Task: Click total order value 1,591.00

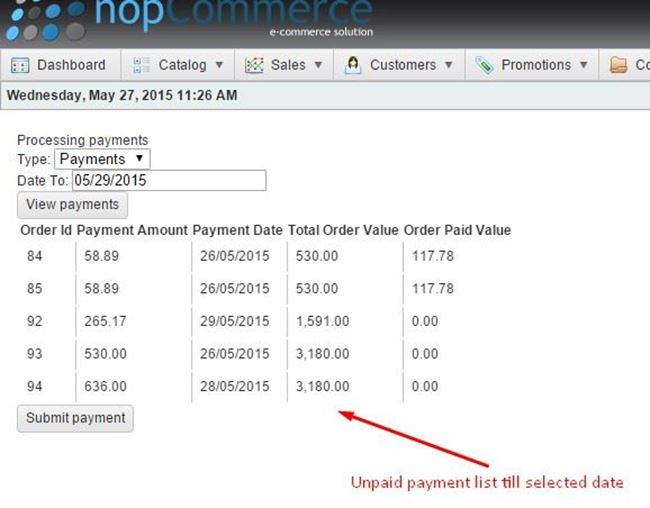Action: [x=323, y=321]
